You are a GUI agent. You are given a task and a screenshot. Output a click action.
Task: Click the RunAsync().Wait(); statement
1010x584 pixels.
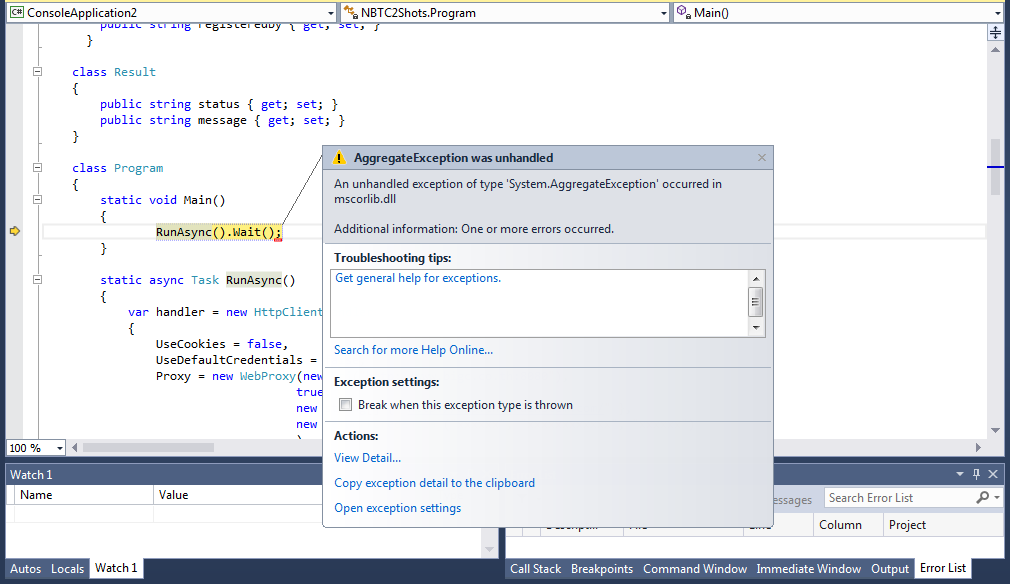pyautogui.click(x=218, y=232)
